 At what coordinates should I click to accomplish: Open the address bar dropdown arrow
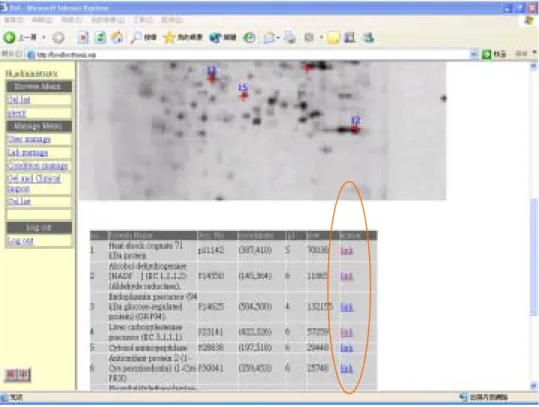pyautogui.click(x=473, y=54)
